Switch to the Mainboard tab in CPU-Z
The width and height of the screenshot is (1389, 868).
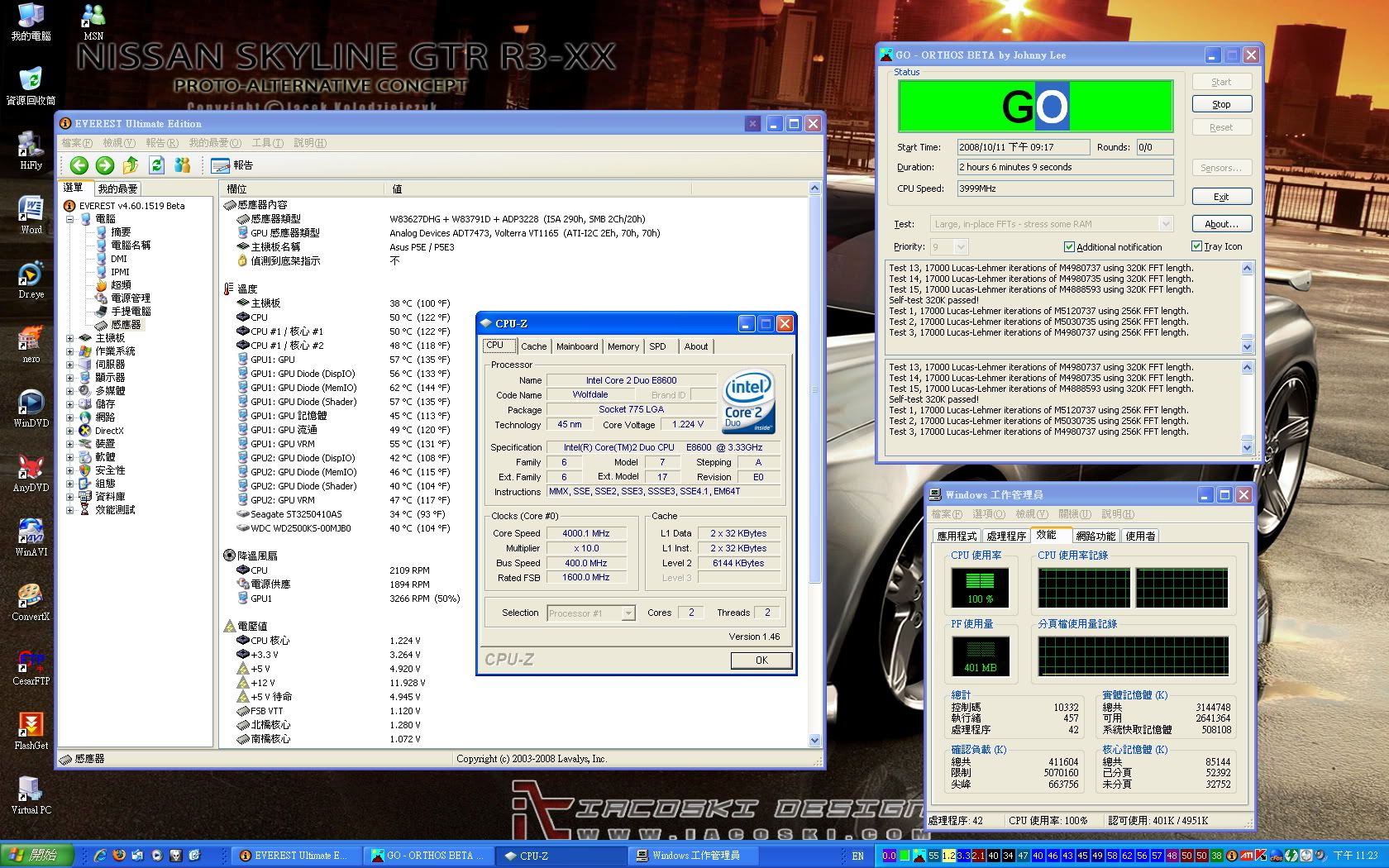pyautogui.click(x=577, y=346)
